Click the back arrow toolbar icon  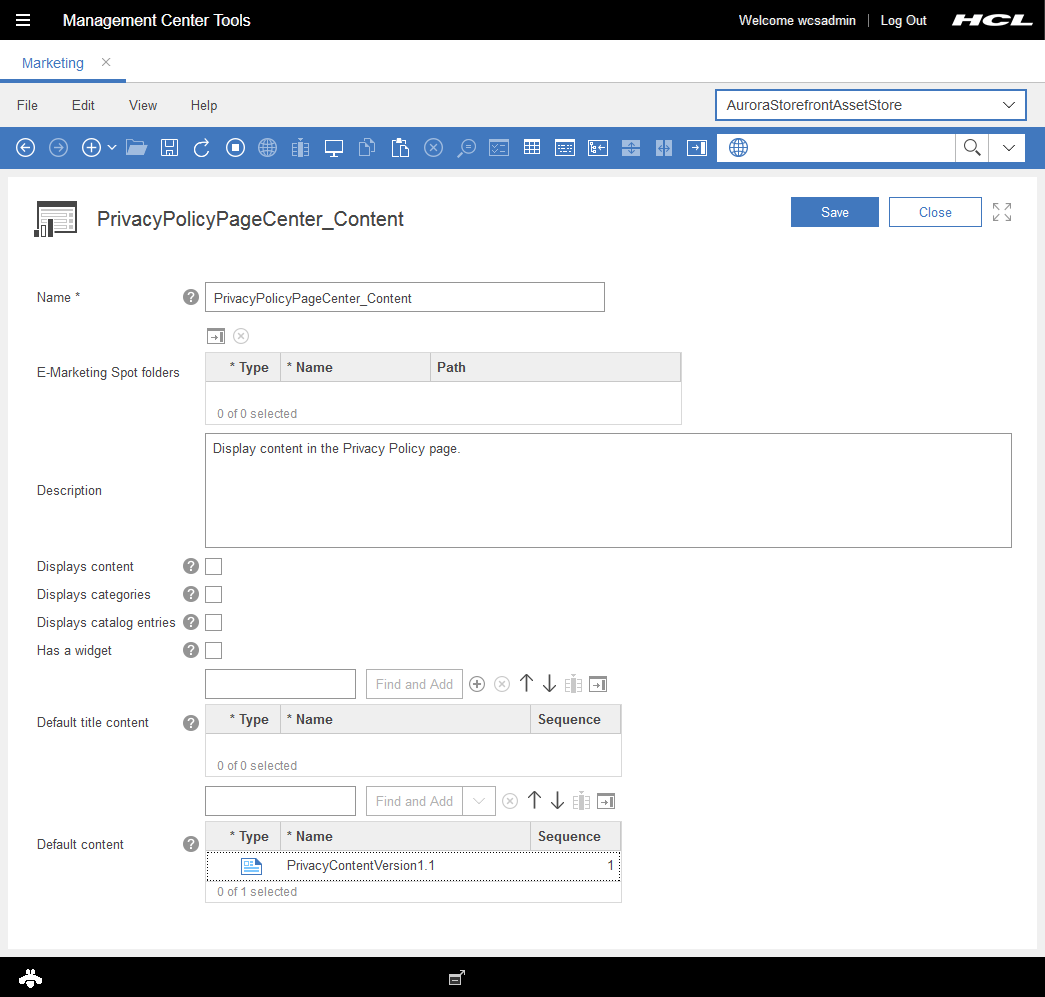coord(26,148)
